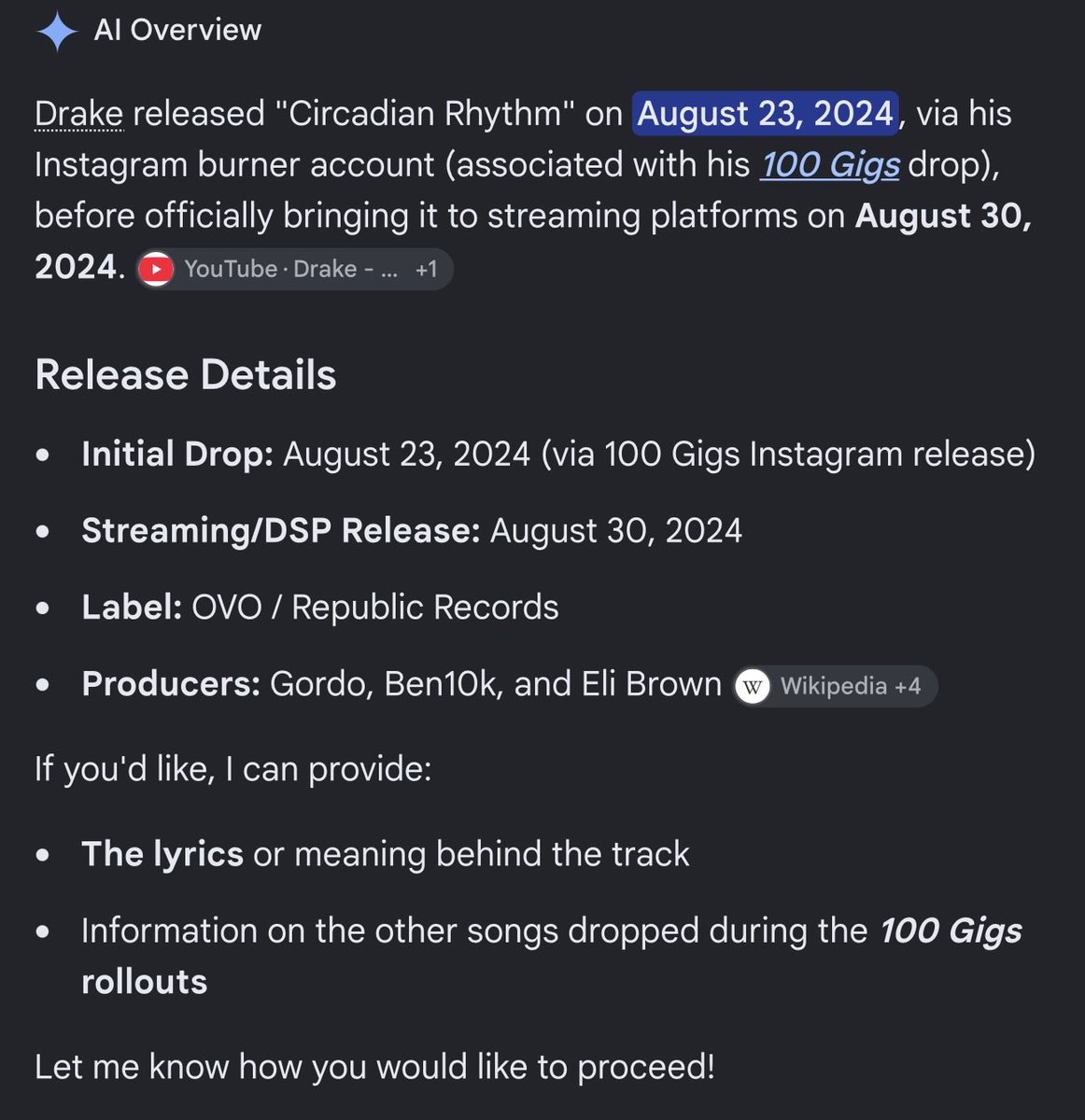1085x1120 pixels.
Task: Expand the Wikipedia +4 sources chip
Action: pyautogui.click(x=835, y=686)
